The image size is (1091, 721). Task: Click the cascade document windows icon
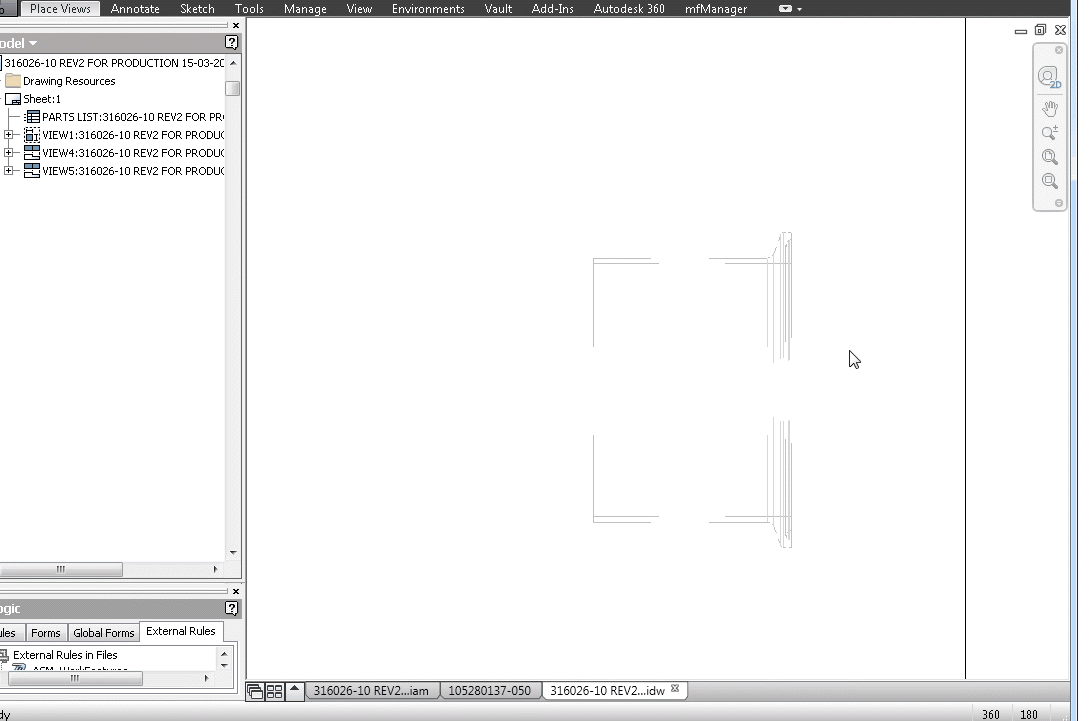coord(257,690)
